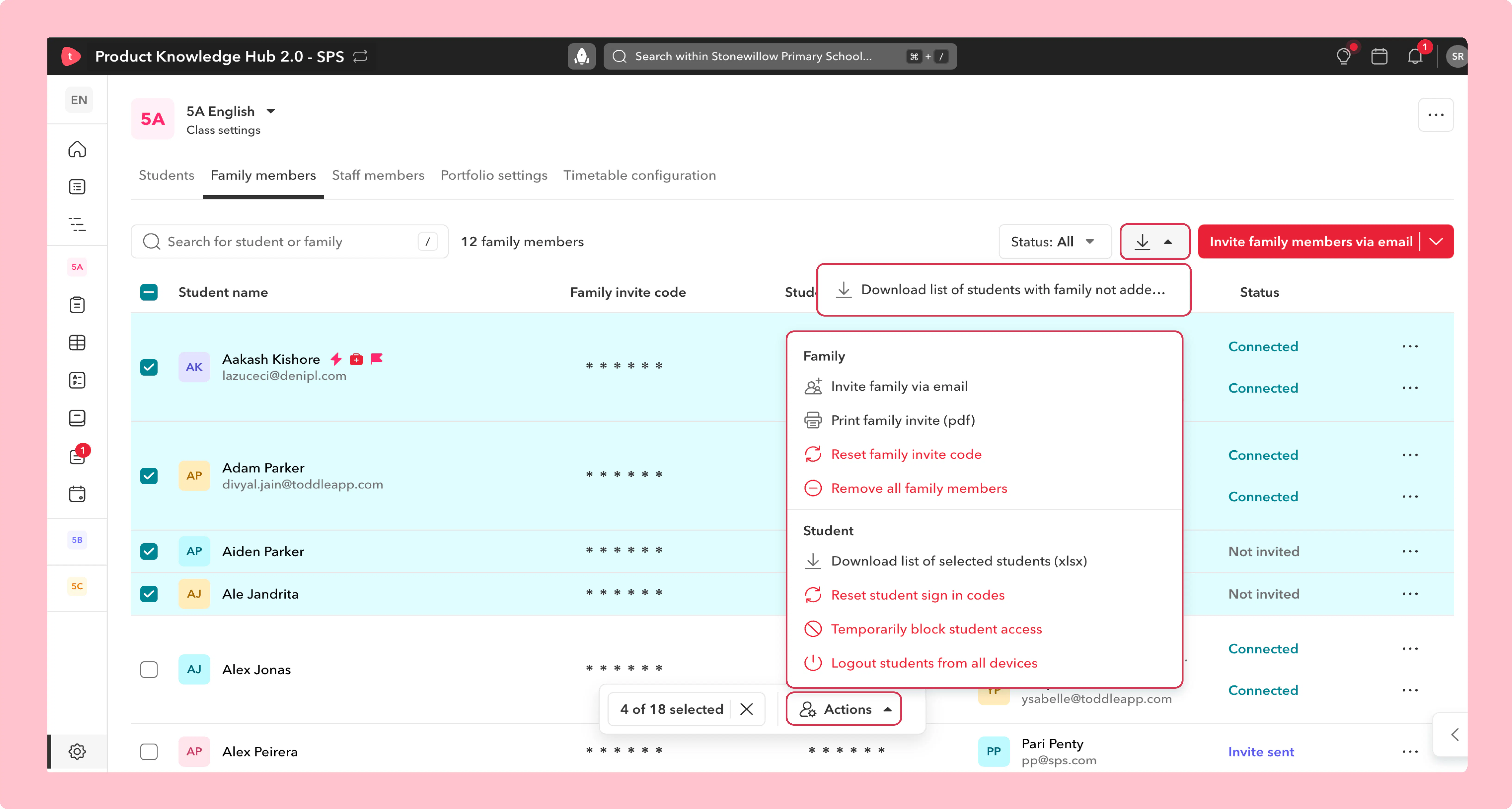Open the sidebar calendar icon
The width and height of the screenshot is (1512, 809).
[77, 494]
